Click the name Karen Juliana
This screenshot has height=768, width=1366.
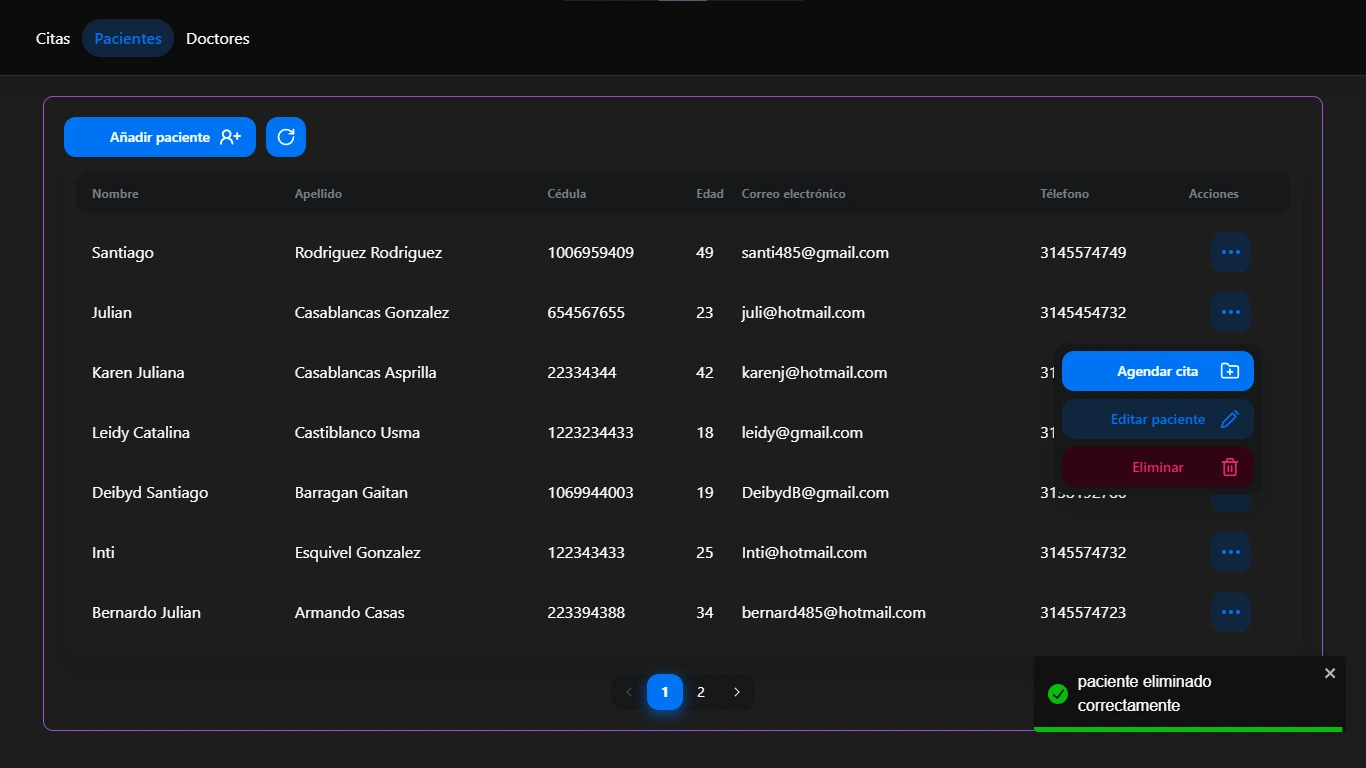pos(138,372)
